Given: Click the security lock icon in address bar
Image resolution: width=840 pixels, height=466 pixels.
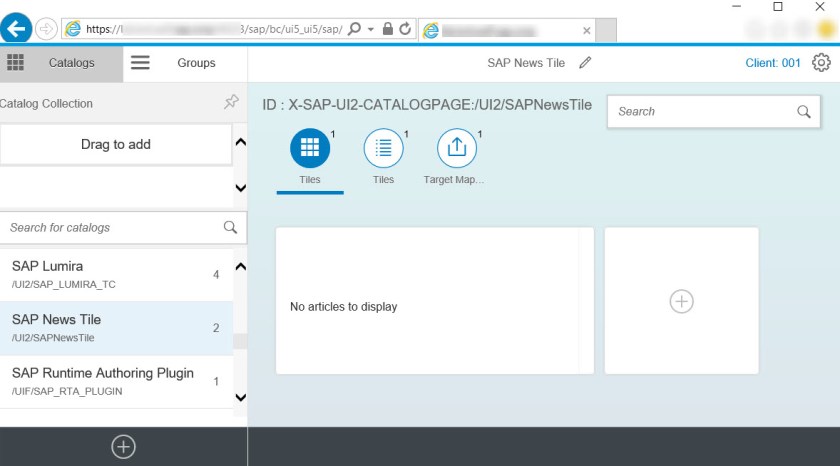Looking at the screenshot, I should click(x=388, y=28).
